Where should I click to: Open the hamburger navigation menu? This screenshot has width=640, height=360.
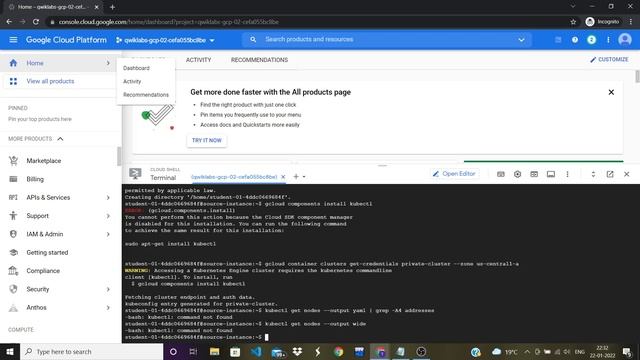click(13, 40)
